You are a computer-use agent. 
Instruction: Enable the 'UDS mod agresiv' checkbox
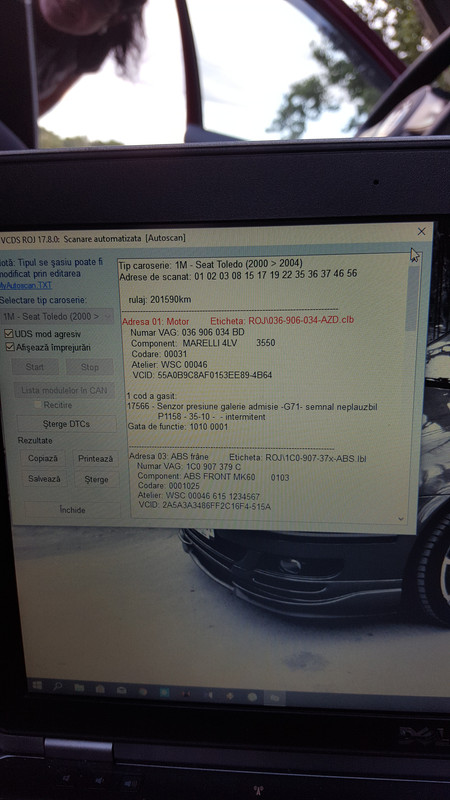pyautogui.click(x=8, y=334)
